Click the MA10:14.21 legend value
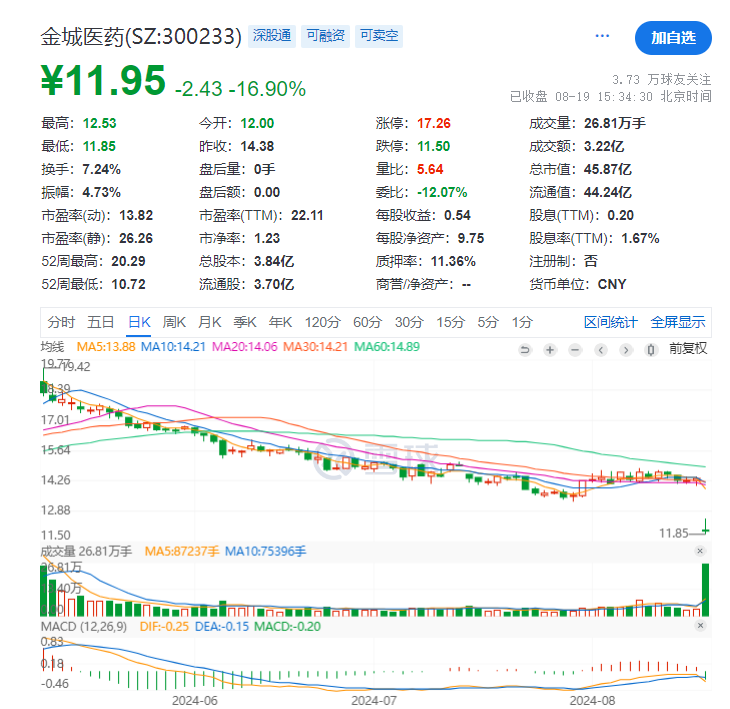This screenshot has height=709, width=730. click(x=173, y=347)
